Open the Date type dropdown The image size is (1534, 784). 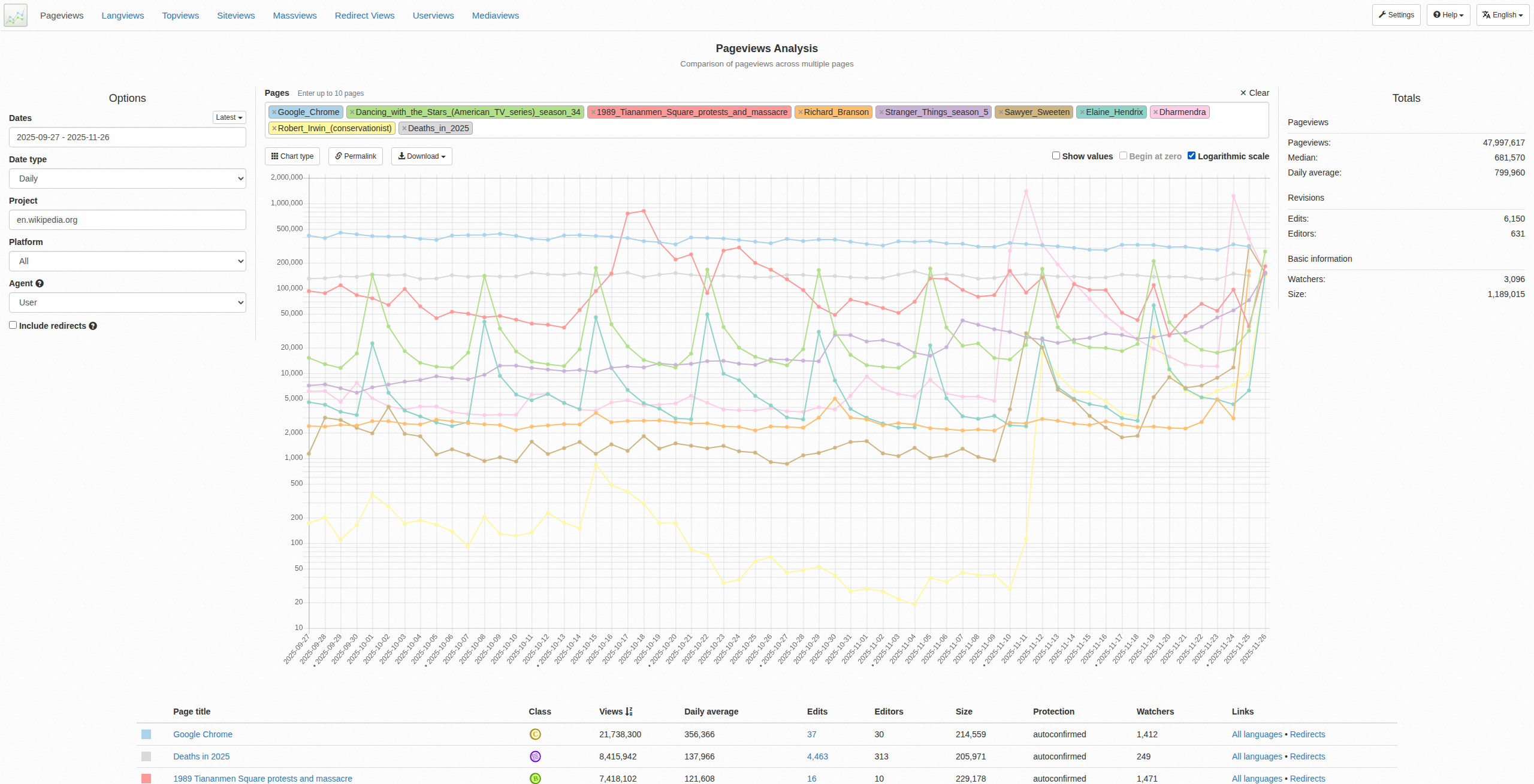(128, 178)
